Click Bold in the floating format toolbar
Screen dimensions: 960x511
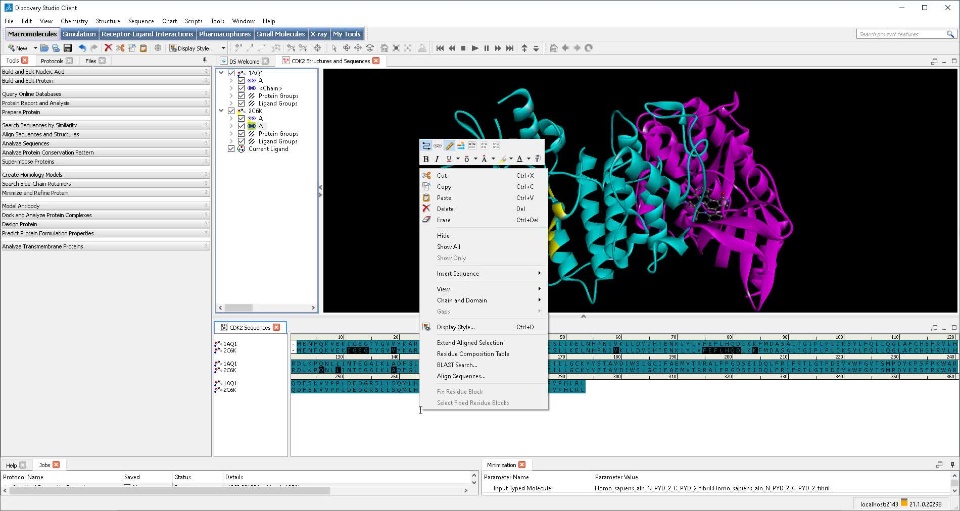pyautogui.click(x=426, y=159)
